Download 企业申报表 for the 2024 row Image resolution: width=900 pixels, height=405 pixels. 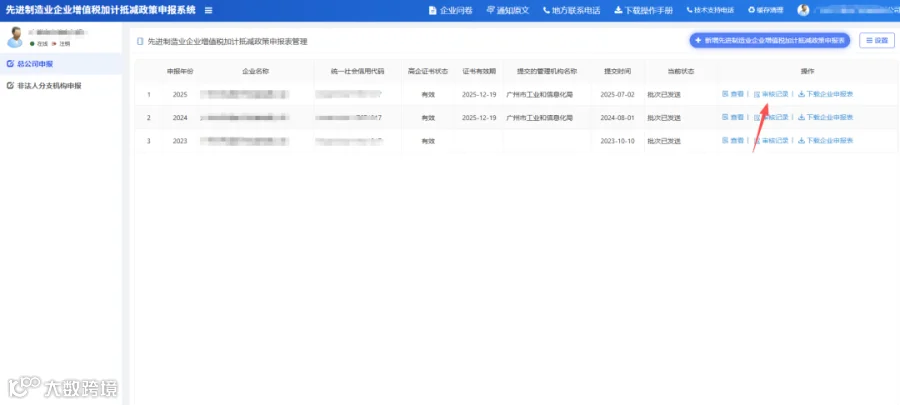pyautogui.click(x=825, y=117)
